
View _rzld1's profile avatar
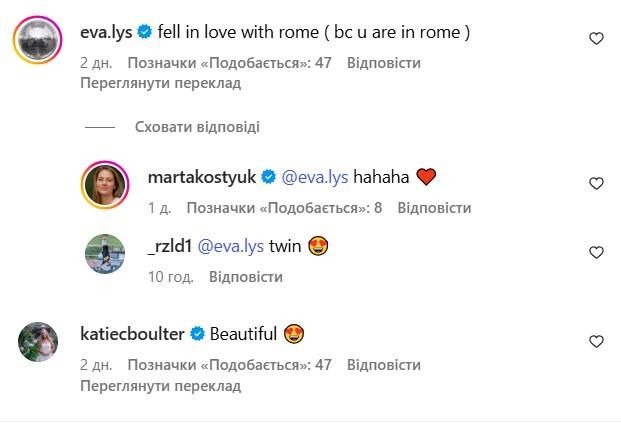(106, 253)
